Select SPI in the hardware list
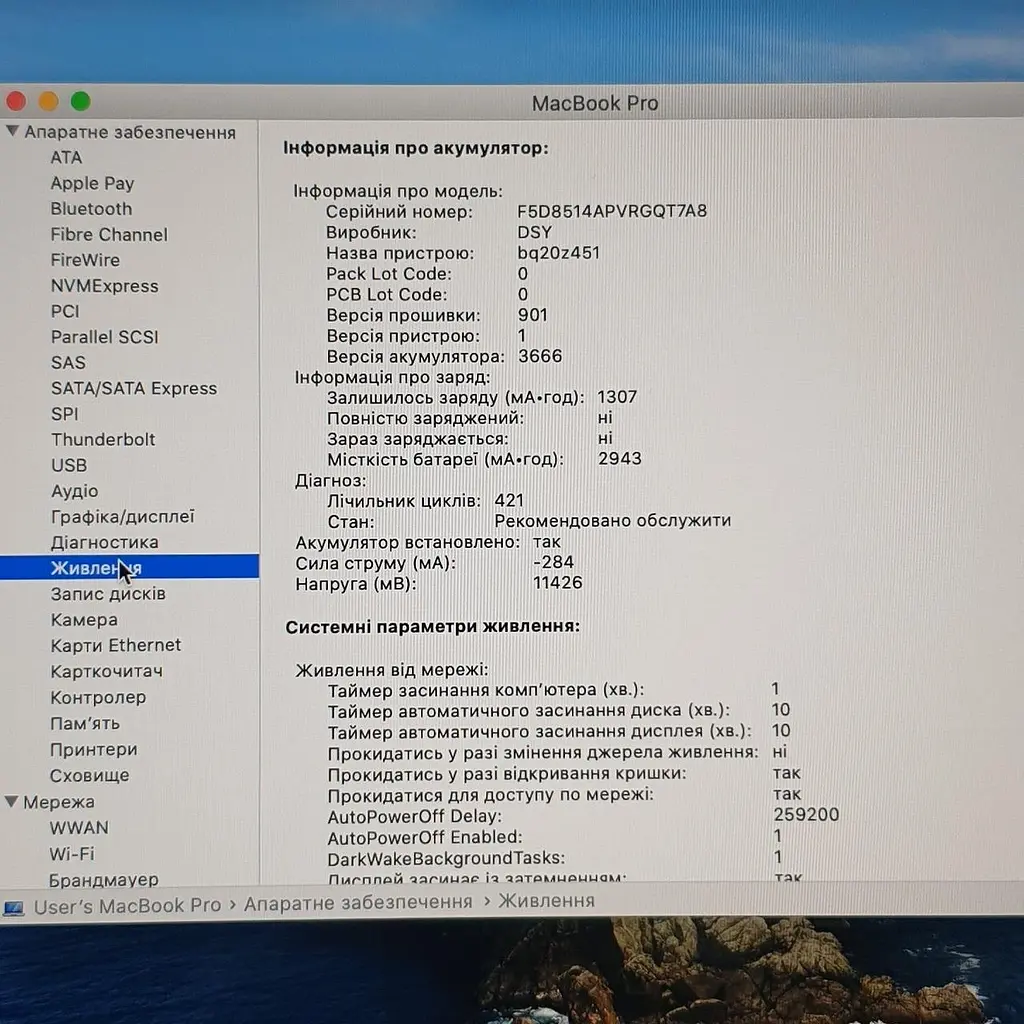1024x1024 pixels. click(x=65, y=414)
